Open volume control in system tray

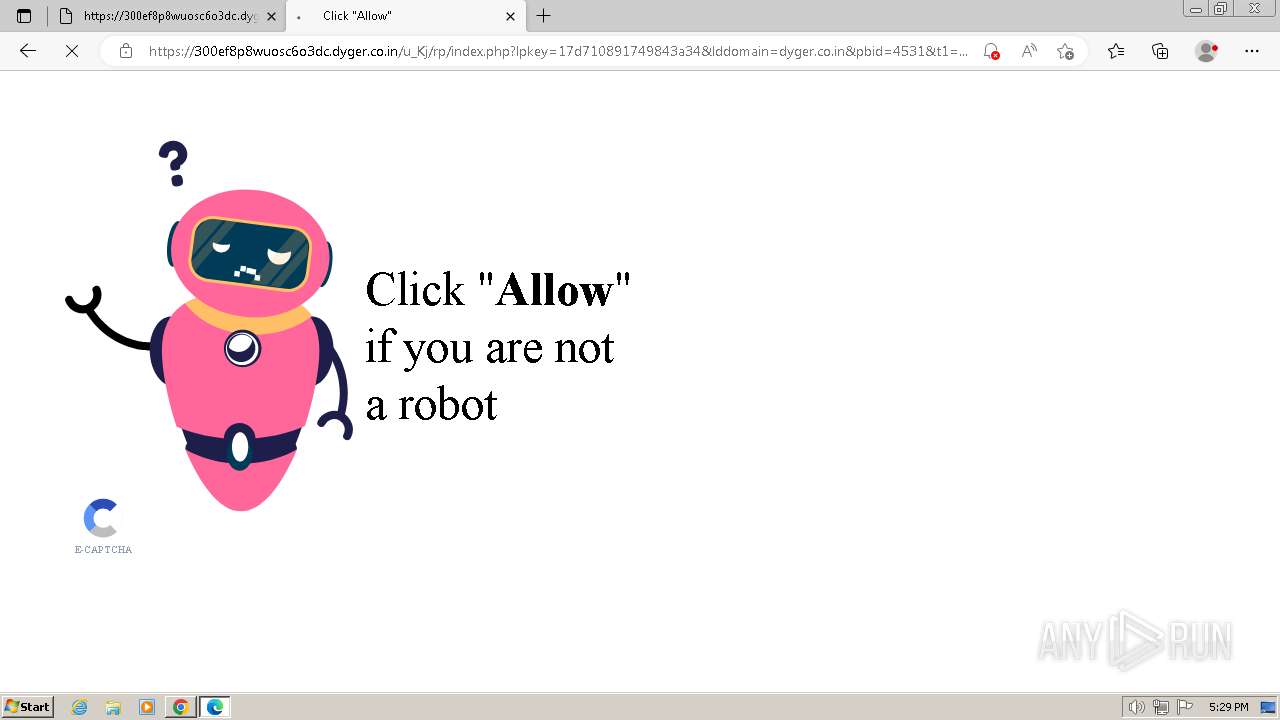[1137, 707]
